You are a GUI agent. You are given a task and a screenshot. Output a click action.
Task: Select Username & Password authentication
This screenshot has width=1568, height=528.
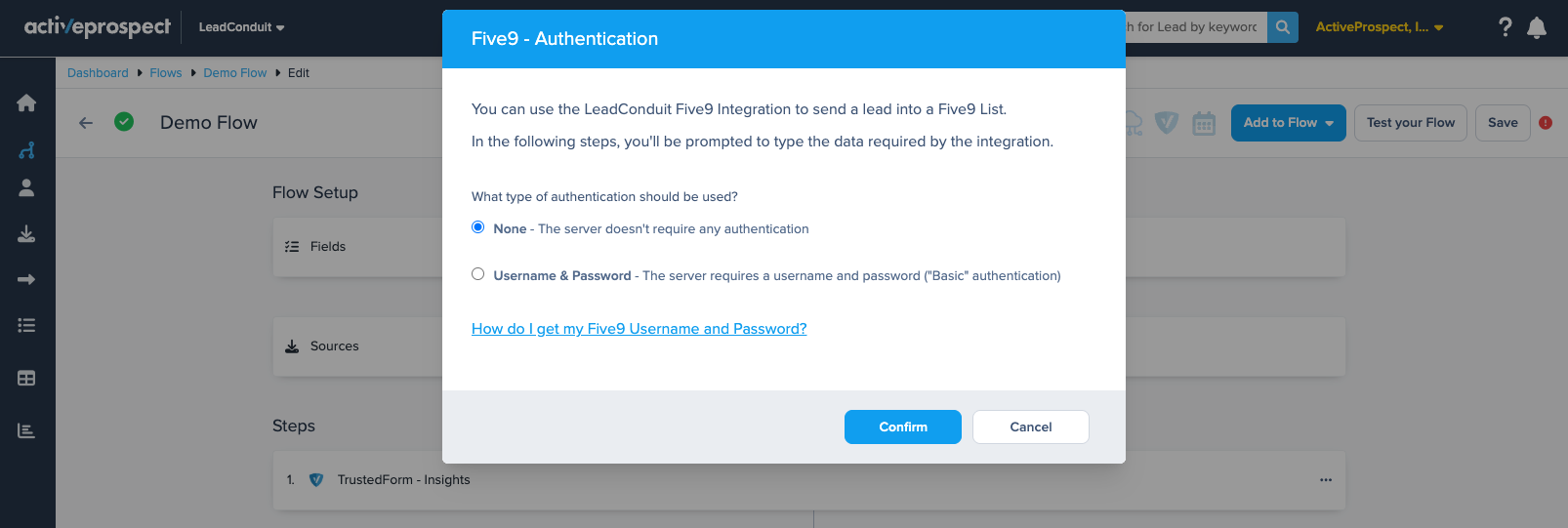[x=478, y=274]
